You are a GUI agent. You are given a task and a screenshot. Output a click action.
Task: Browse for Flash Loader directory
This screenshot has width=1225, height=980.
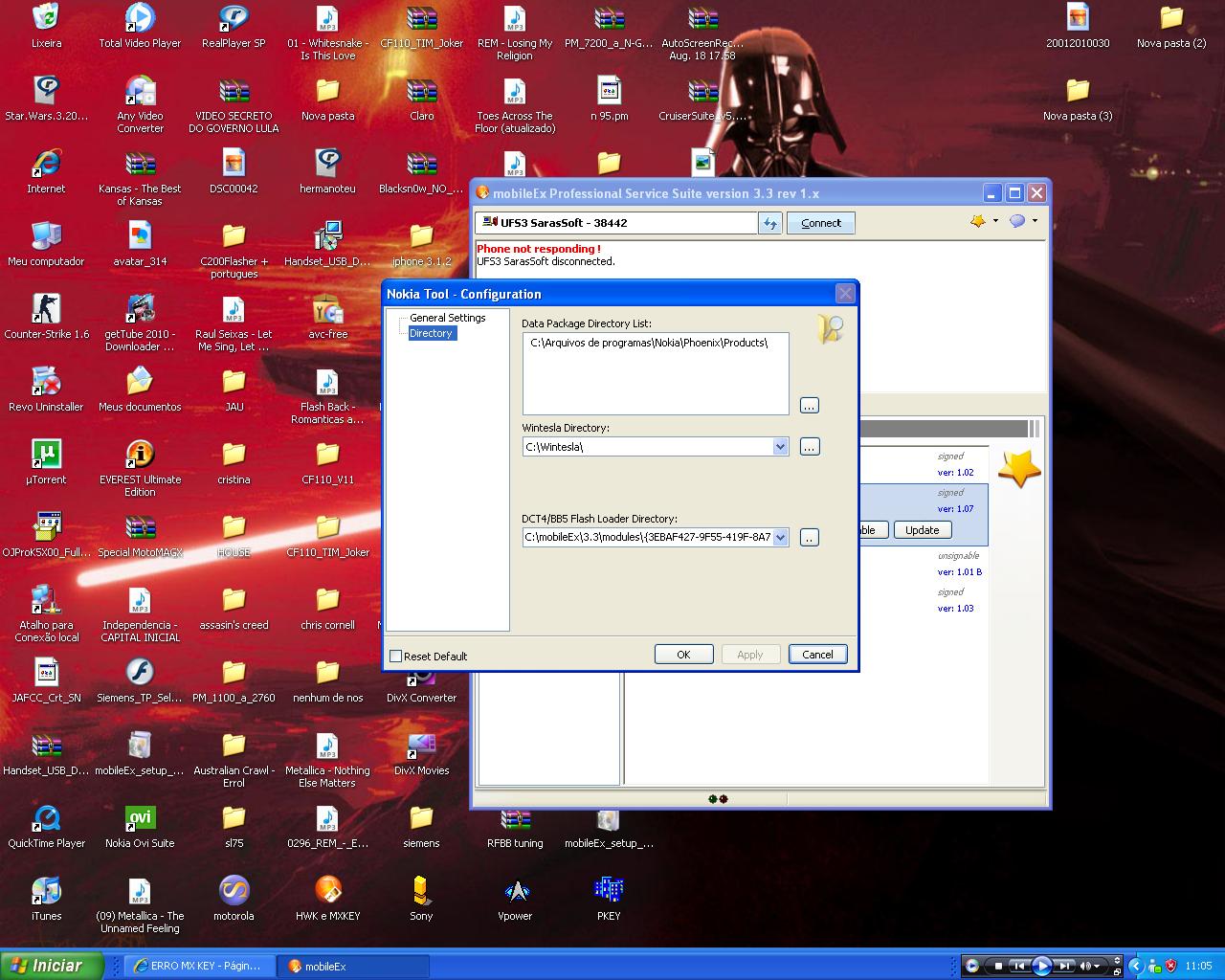pos(810,538)
